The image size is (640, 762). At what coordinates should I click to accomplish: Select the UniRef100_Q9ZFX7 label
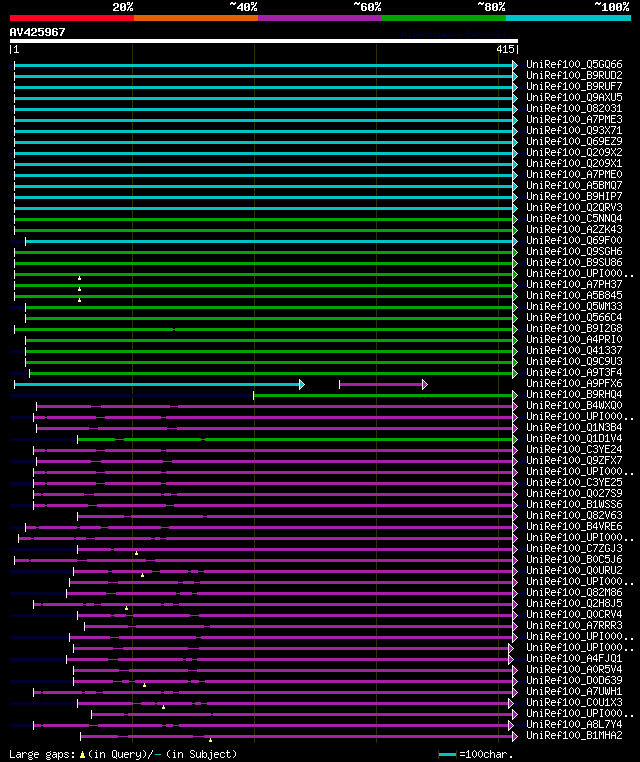tap(574, 460)
